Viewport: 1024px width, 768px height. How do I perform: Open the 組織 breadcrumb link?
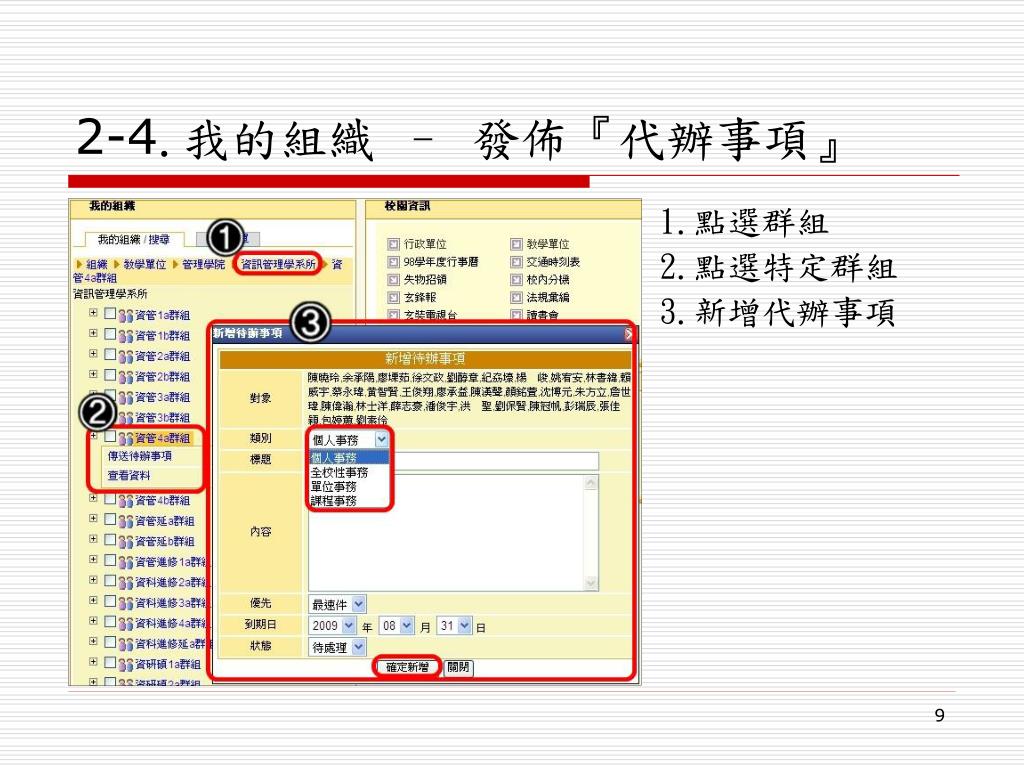96,264
